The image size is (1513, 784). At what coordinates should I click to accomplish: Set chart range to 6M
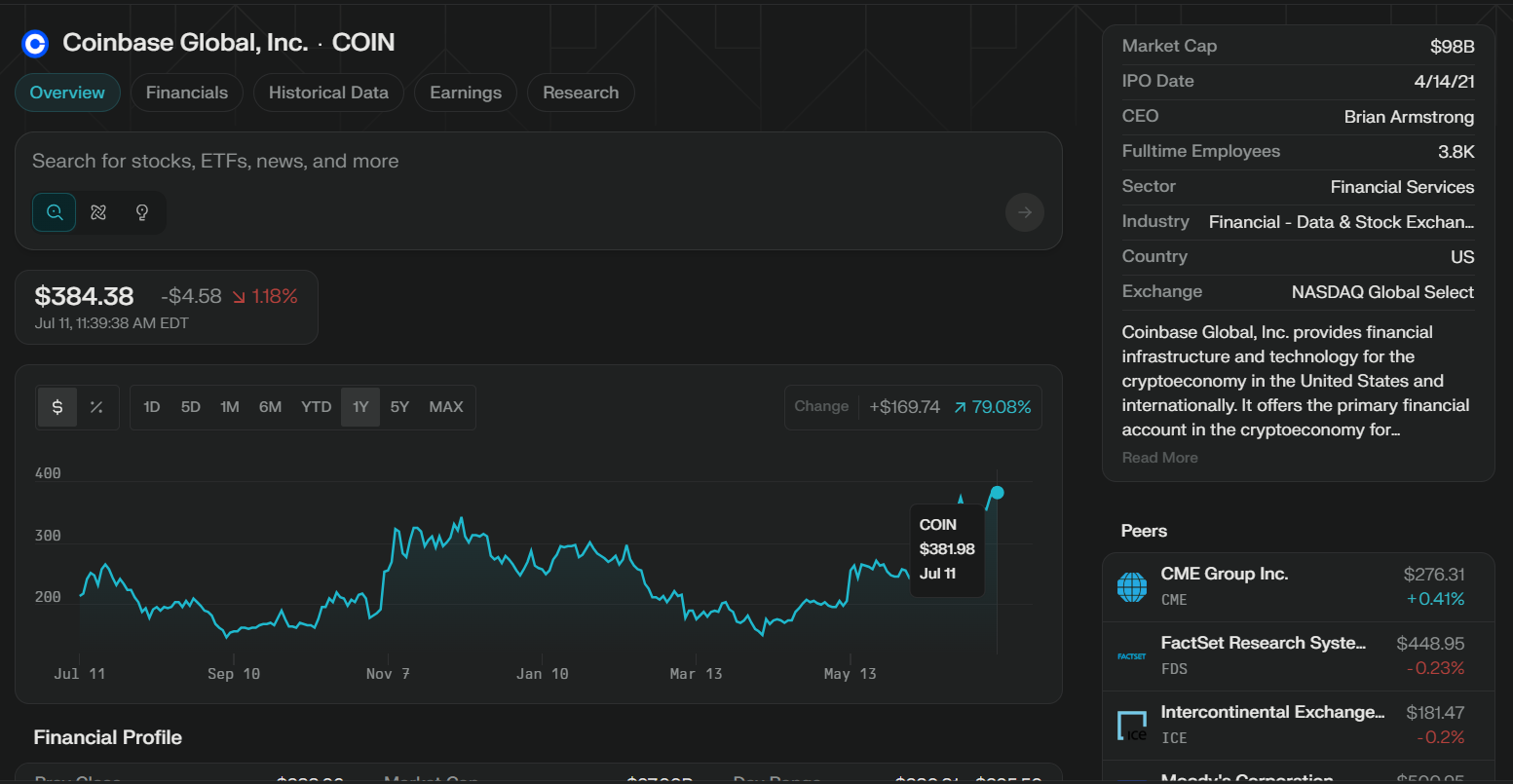[x=270, y=407]
